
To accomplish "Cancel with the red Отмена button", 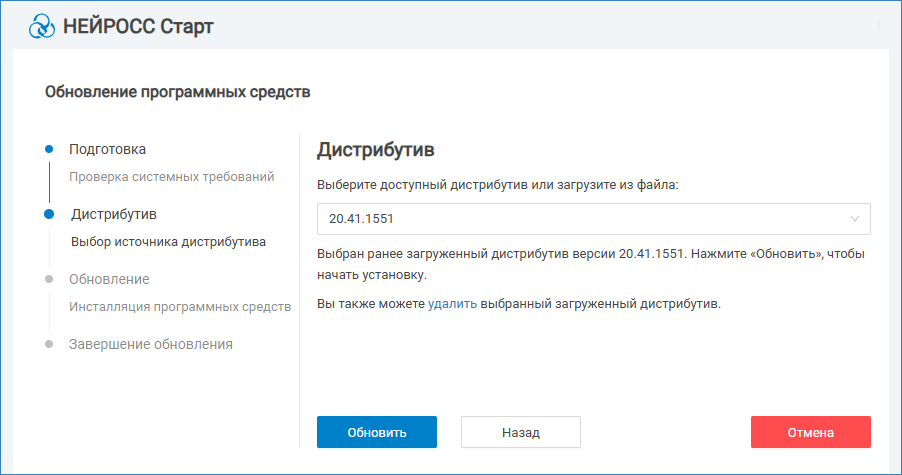I will (810, 433).
